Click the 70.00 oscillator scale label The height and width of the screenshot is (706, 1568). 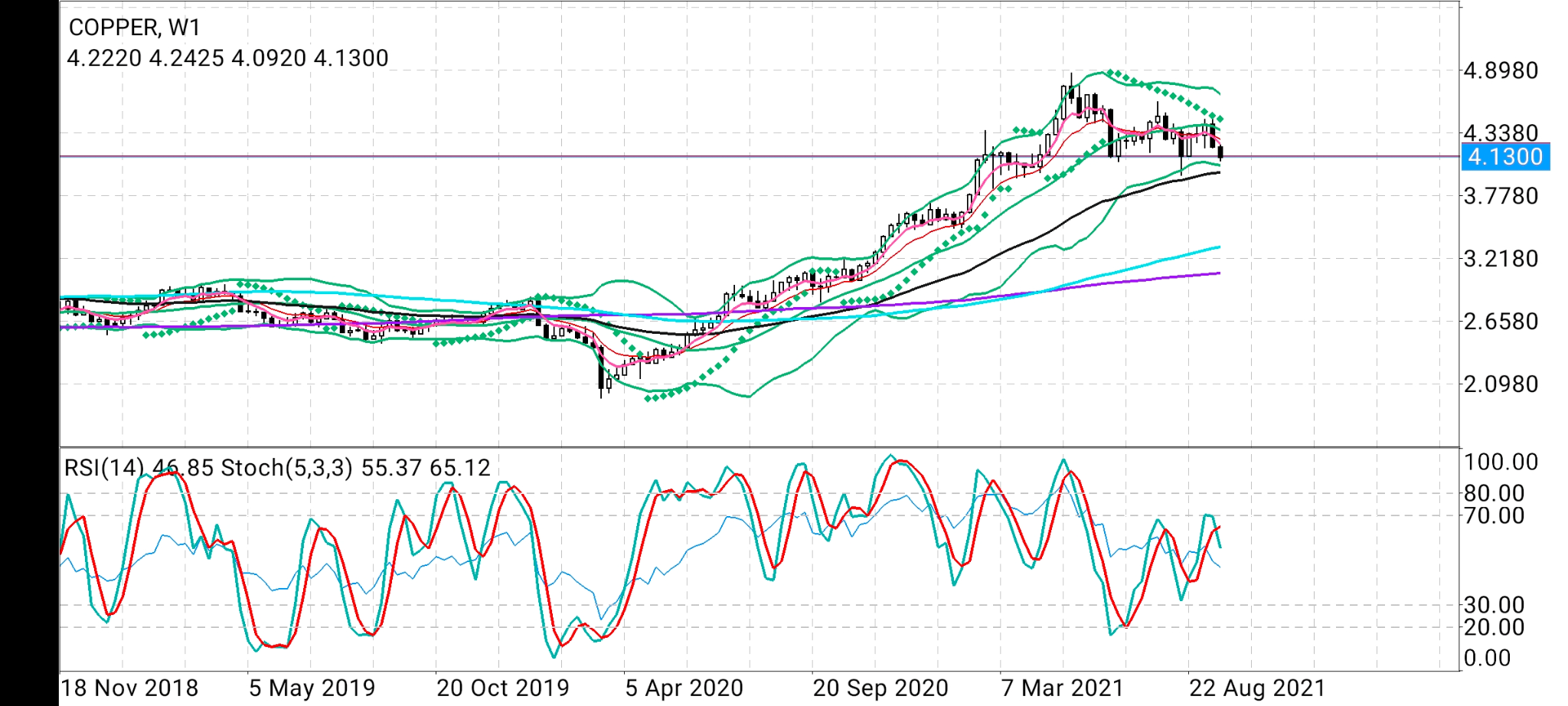coord(1494,515)
